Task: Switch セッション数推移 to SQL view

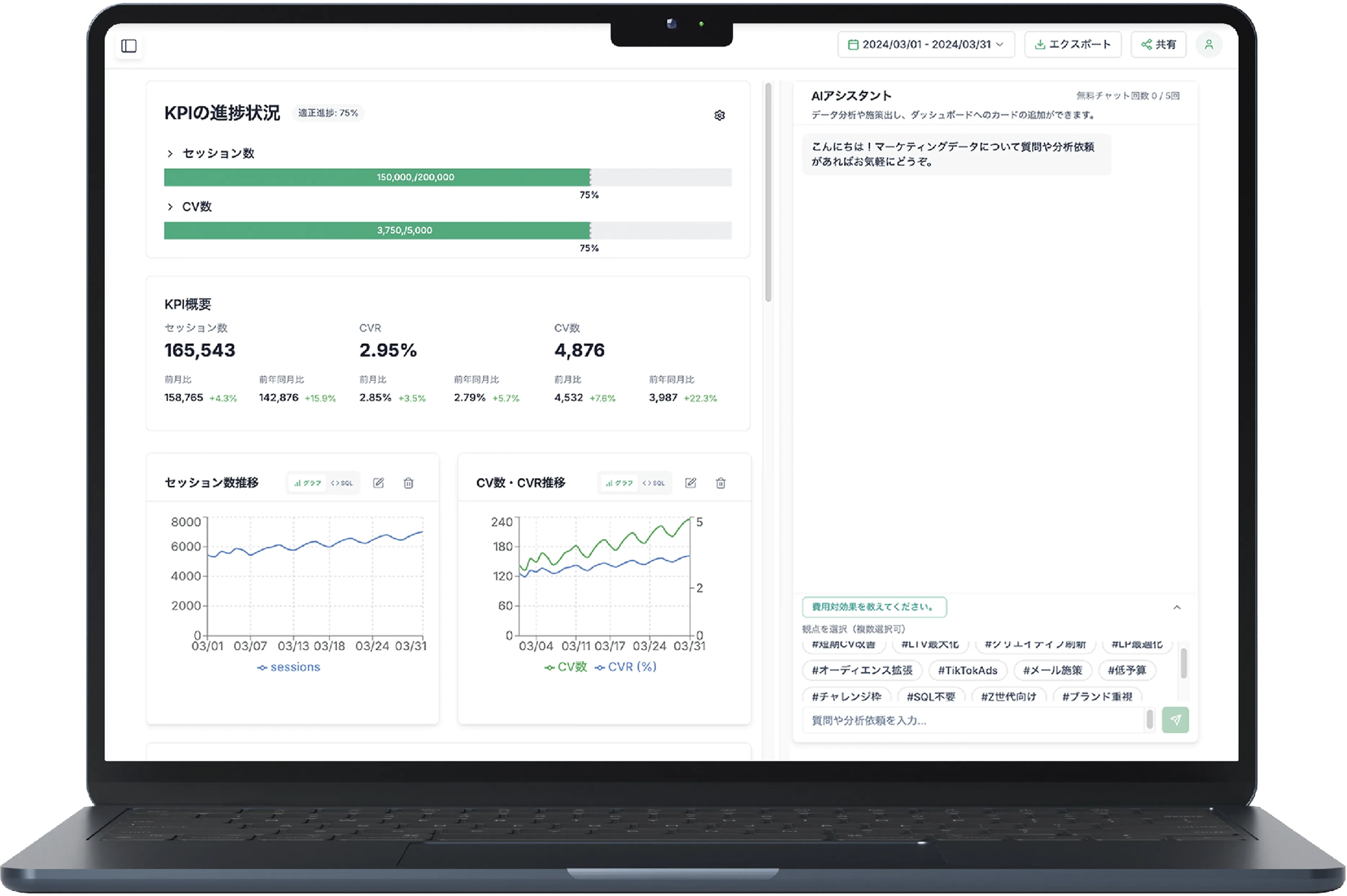Action: pyautogui.click(x=342, y=483)
